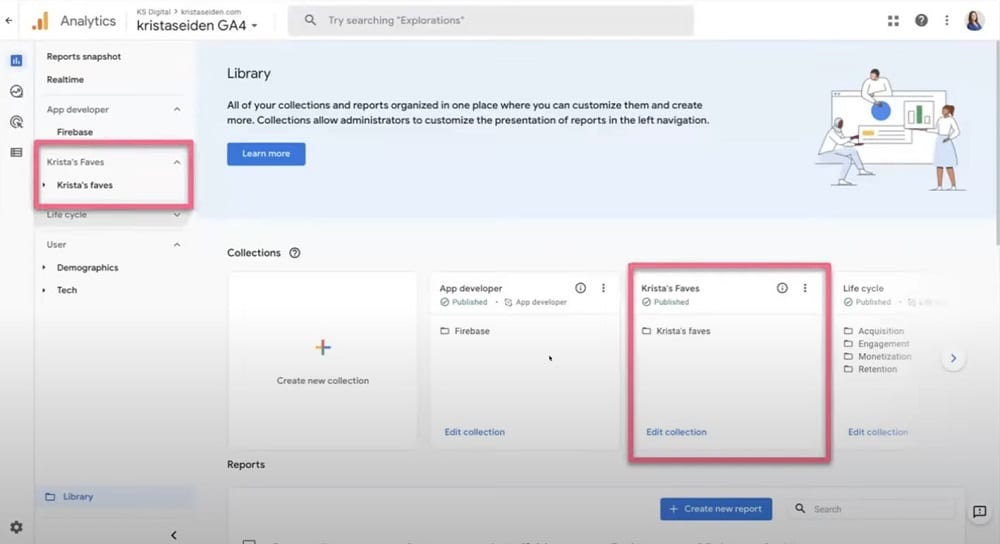Expand the Demographics tree item
The height and width of the screenshot is (544, 1000).
44,268
